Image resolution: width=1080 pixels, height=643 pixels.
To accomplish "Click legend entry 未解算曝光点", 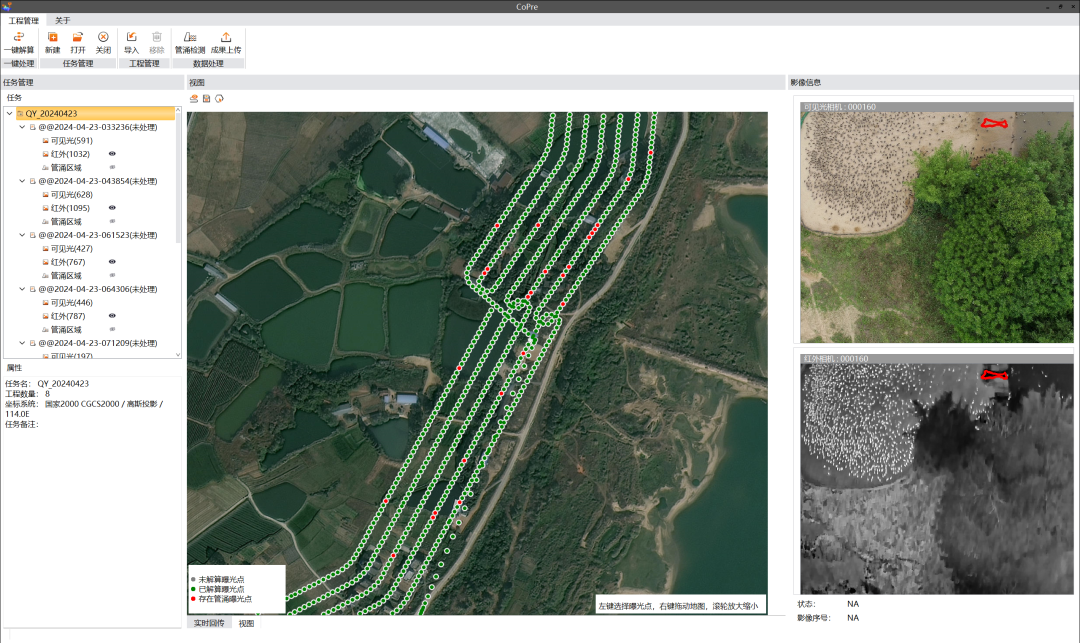I will 221,580.
